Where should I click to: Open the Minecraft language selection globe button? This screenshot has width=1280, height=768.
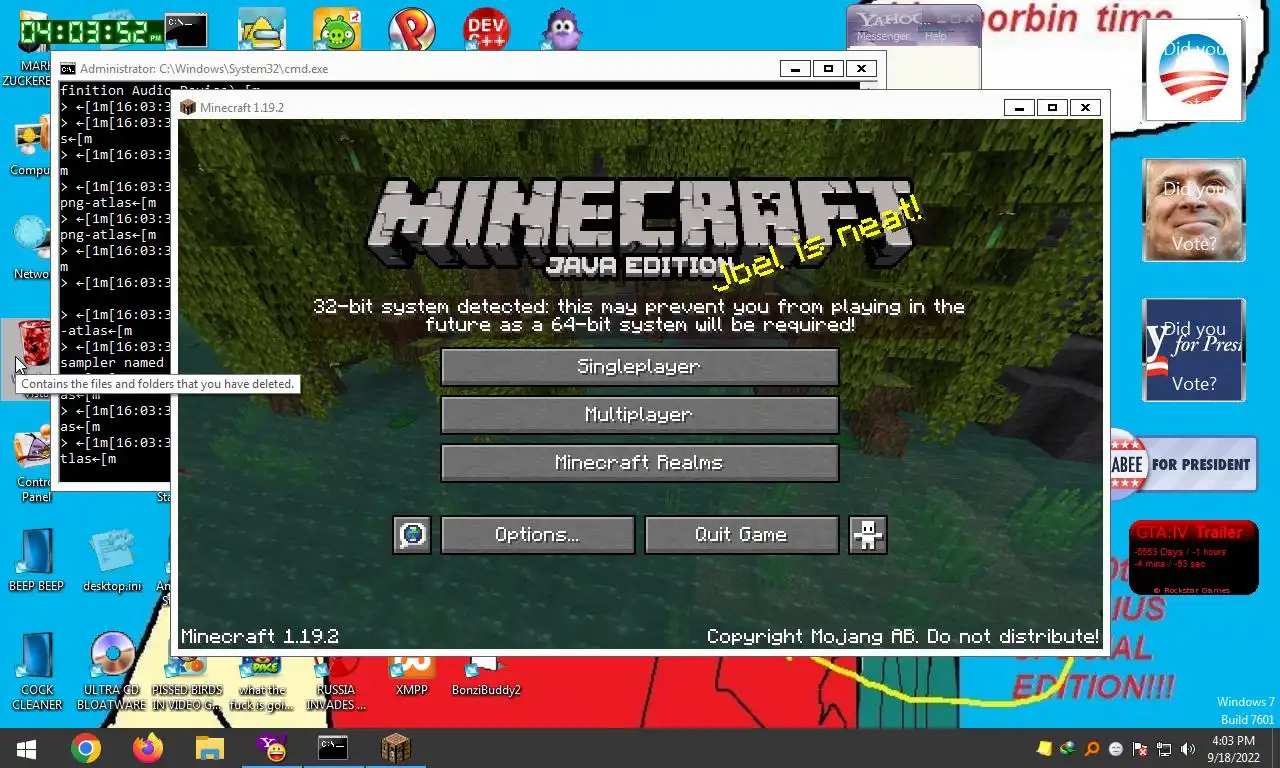tap(412, 535)
